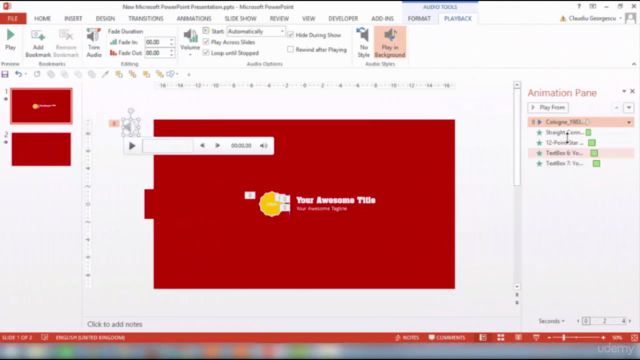Mute audio using the media bar speaker icon
The height and width of the screenshot is (360, 640).
click(264, 146)
